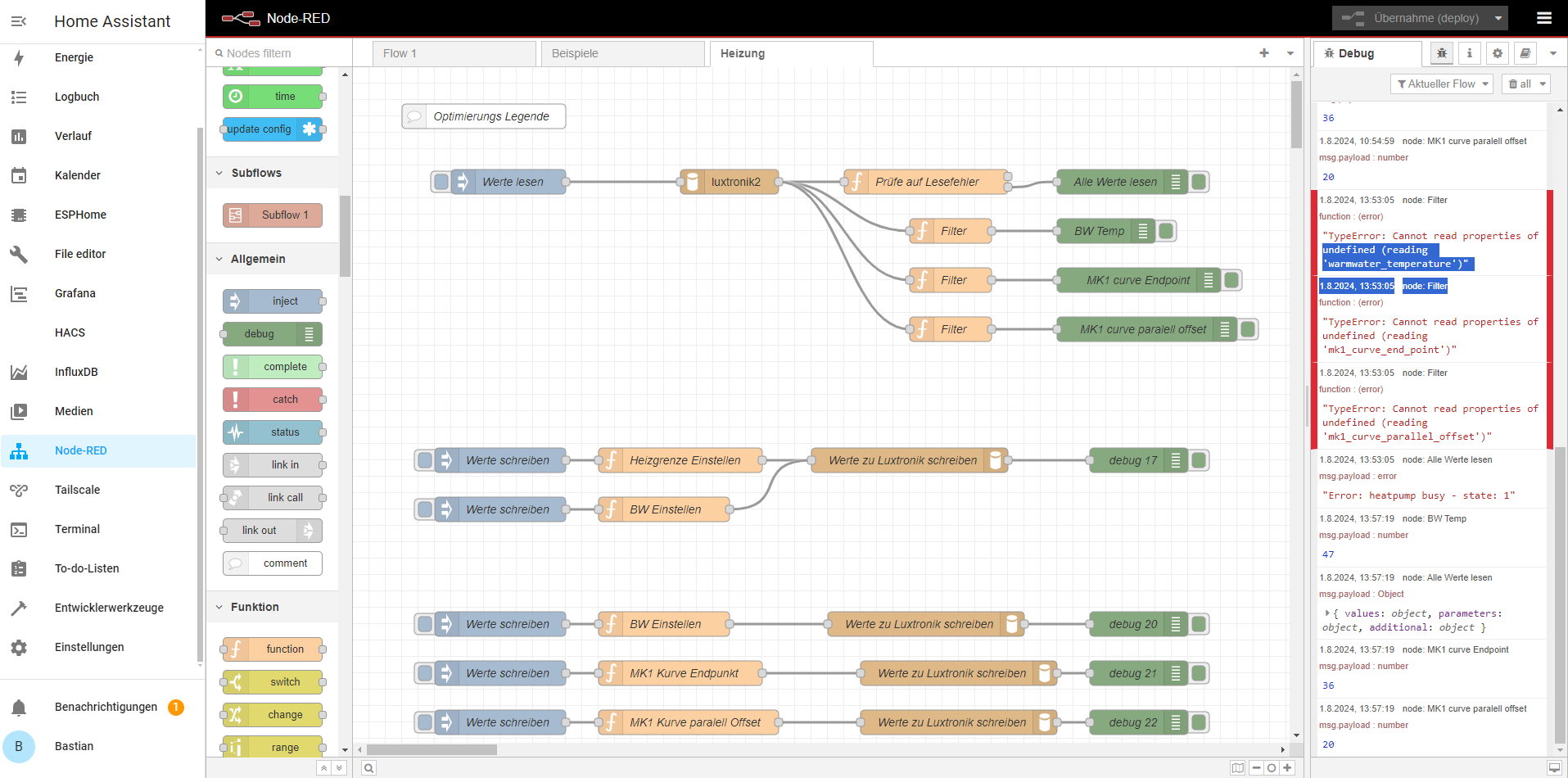Collapse the Home Assistant sidebar menu icon
This screenshot has height=778, width=1568.
click(x=19, y=21)
